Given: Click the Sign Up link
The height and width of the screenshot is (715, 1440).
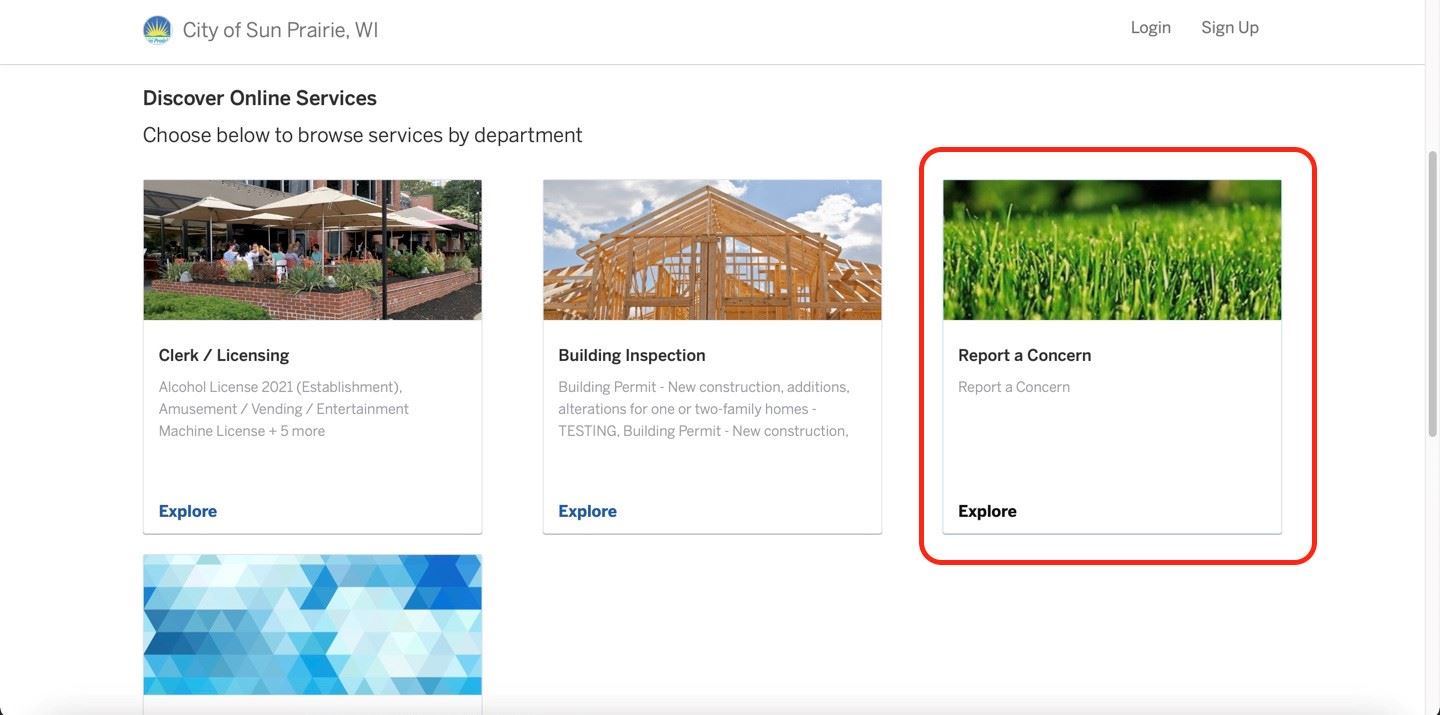Looking at the screenshot, I should coord(1230,28).
